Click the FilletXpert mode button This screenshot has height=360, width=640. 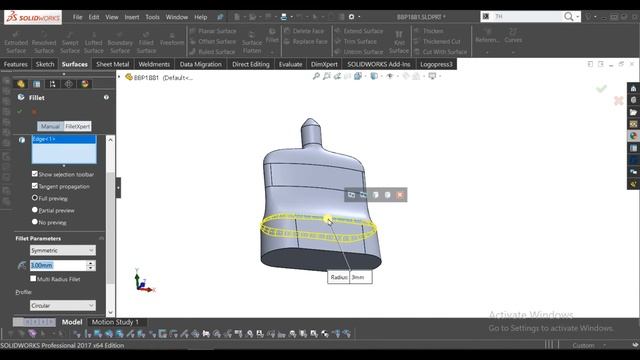[78, 127]
